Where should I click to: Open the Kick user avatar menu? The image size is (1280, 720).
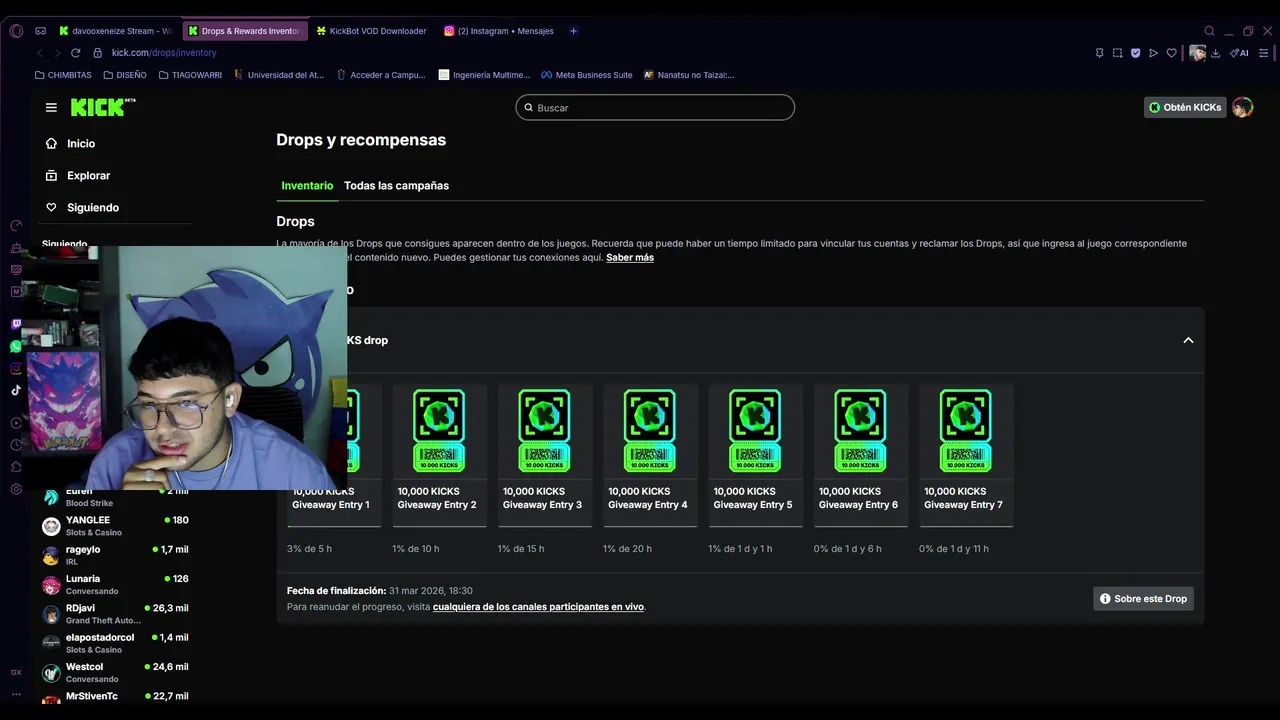(x=1242, y=107)
